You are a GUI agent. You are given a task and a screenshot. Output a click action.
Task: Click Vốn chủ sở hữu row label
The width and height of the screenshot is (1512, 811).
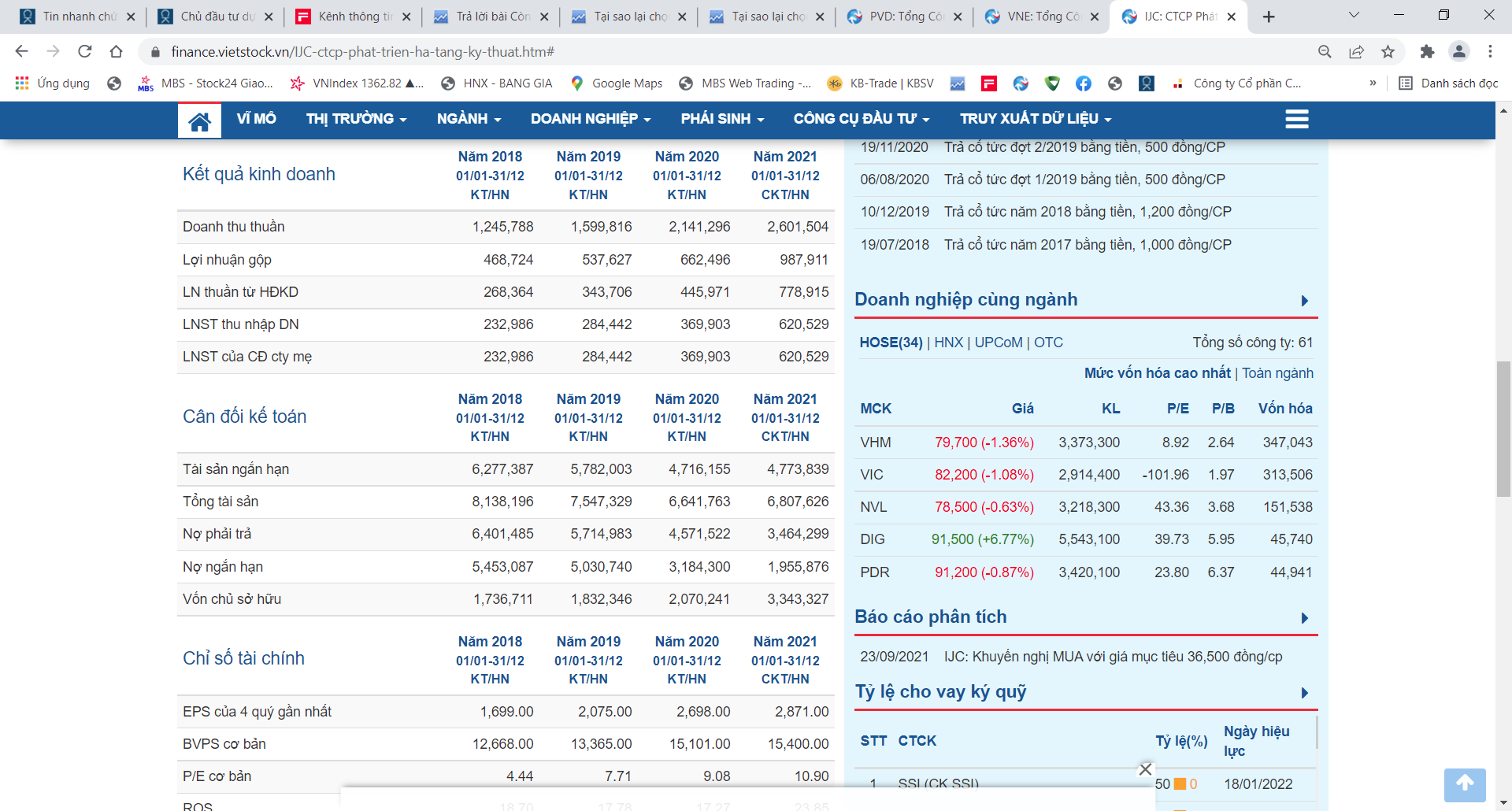[x=232, y=599]
